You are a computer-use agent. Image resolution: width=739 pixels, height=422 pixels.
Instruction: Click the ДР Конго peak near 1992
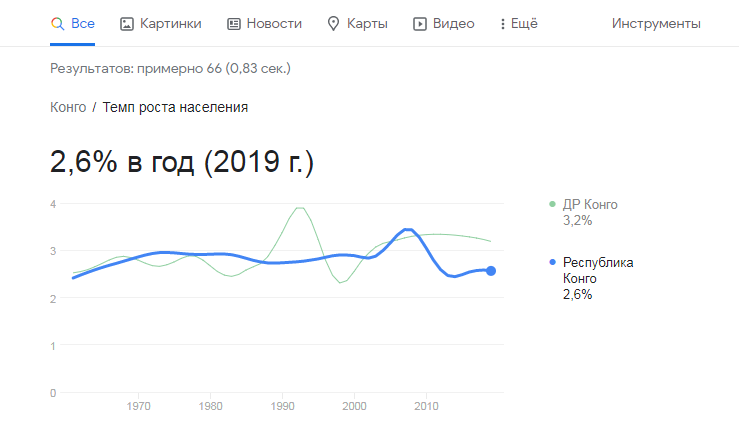pos(300,208)
